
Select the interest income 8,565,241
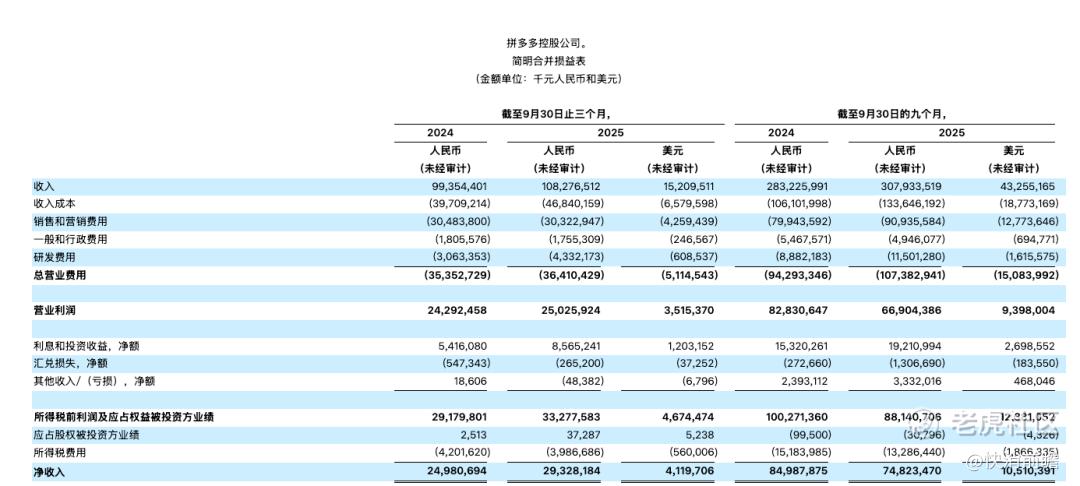574,346
